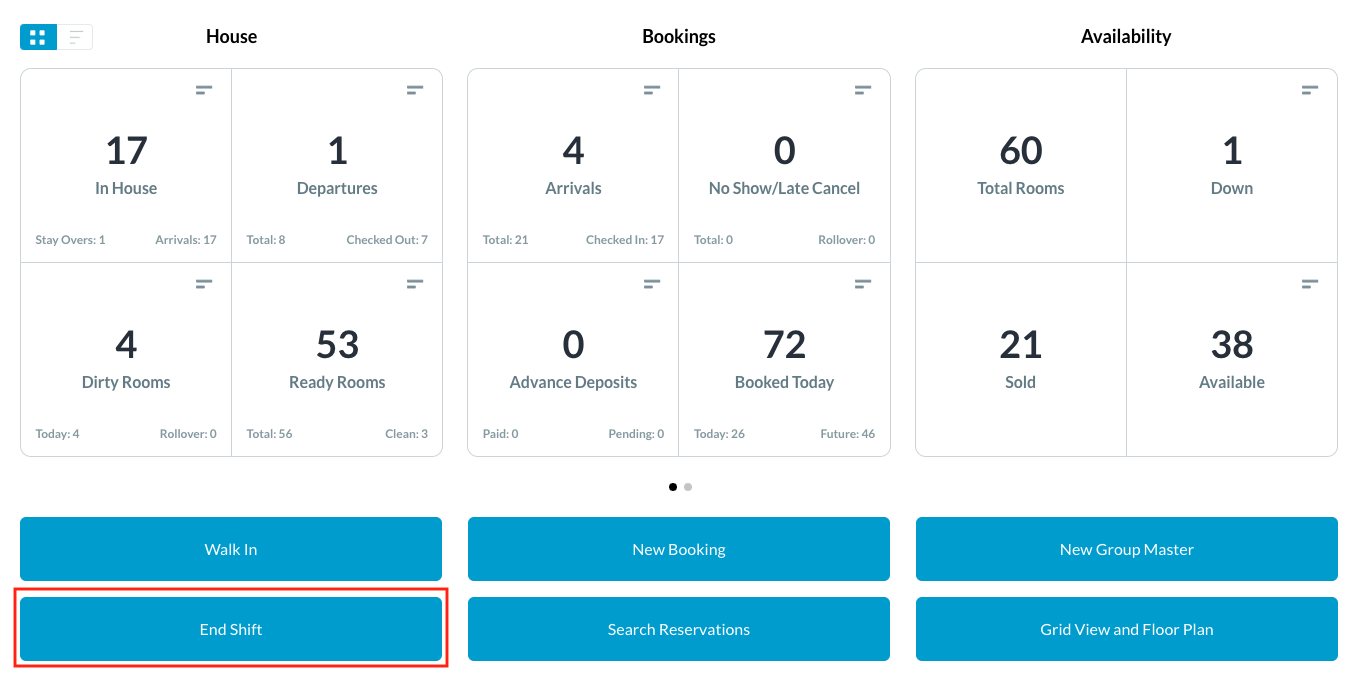Open Advance Deposits tile list icon
Viewport: 1361px width, 678px height.
coord(652,285)
